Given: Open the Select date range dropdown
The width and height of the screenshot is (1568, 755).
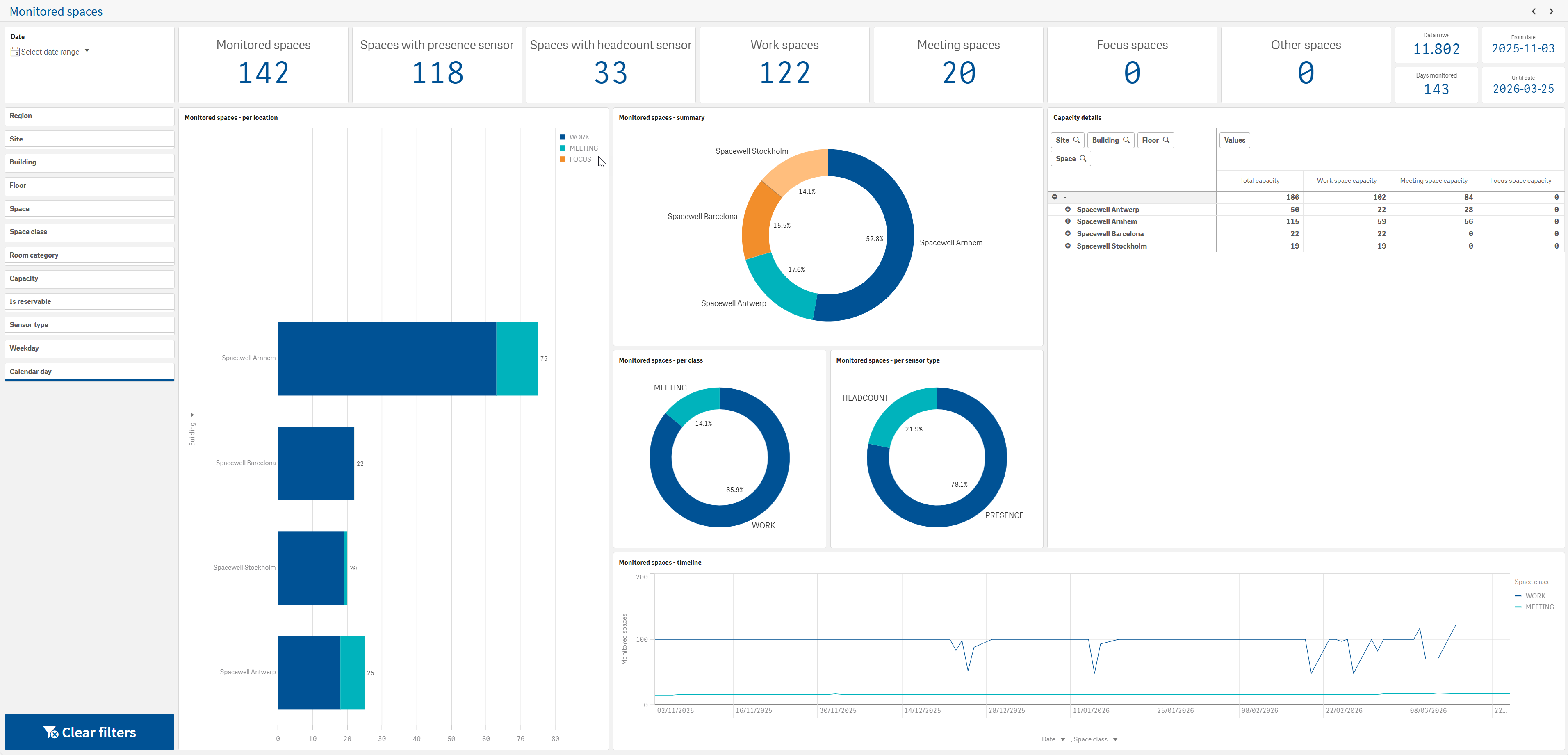Looking at the screenshot, I should click(50, 52).
